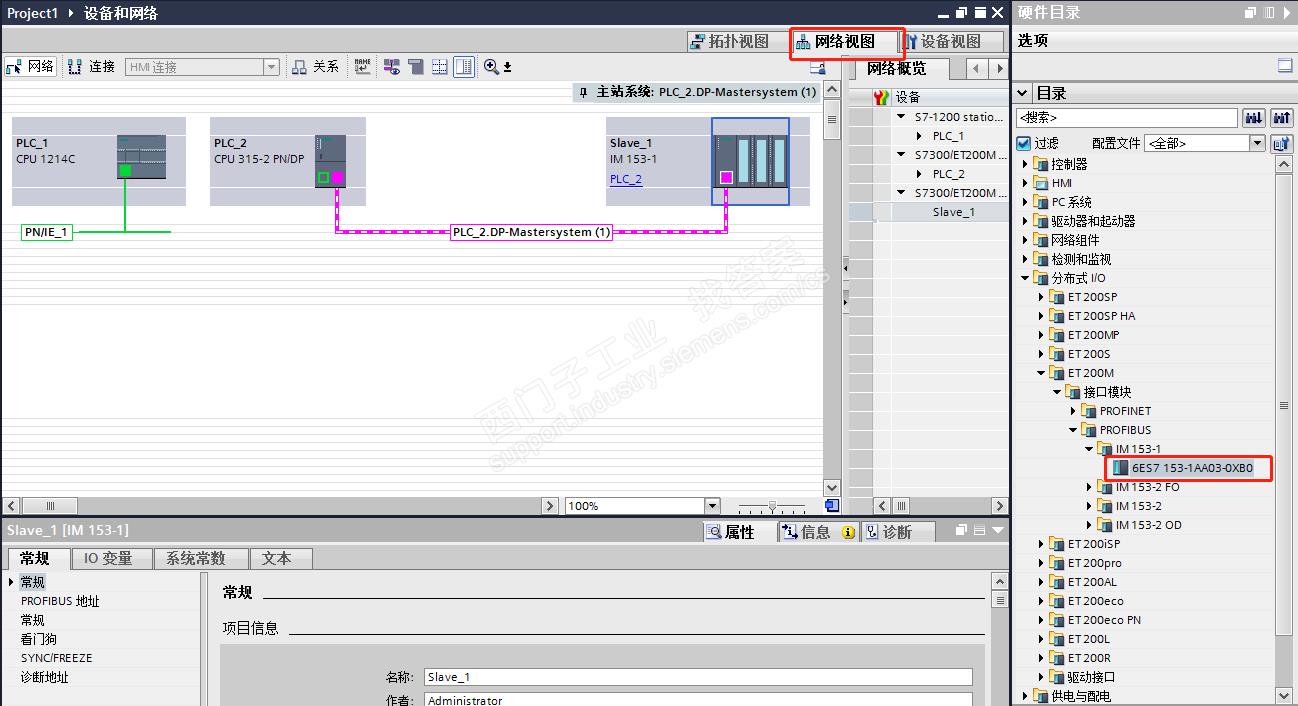Click the zoom magnifier toolbar icon
This screenshot has width=1298, height=706.
click(x=491, y=67)
